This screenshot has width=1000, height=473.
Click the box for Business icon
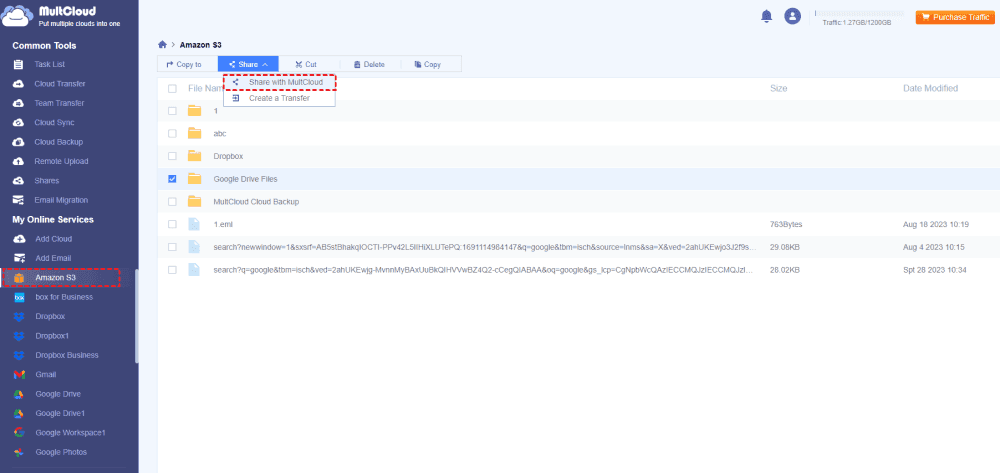19,297
